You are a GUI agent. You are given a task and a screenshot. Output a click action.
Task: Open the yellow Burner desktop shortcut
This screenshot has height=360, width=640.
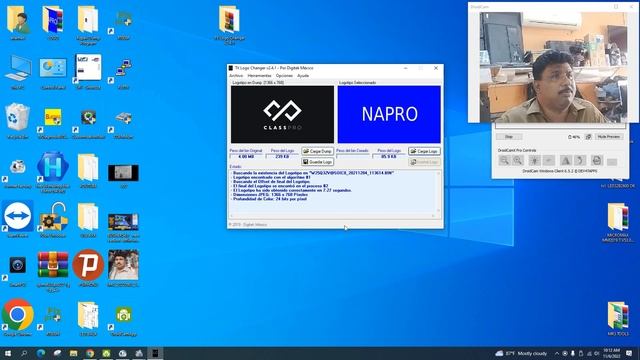pos(53,121)
